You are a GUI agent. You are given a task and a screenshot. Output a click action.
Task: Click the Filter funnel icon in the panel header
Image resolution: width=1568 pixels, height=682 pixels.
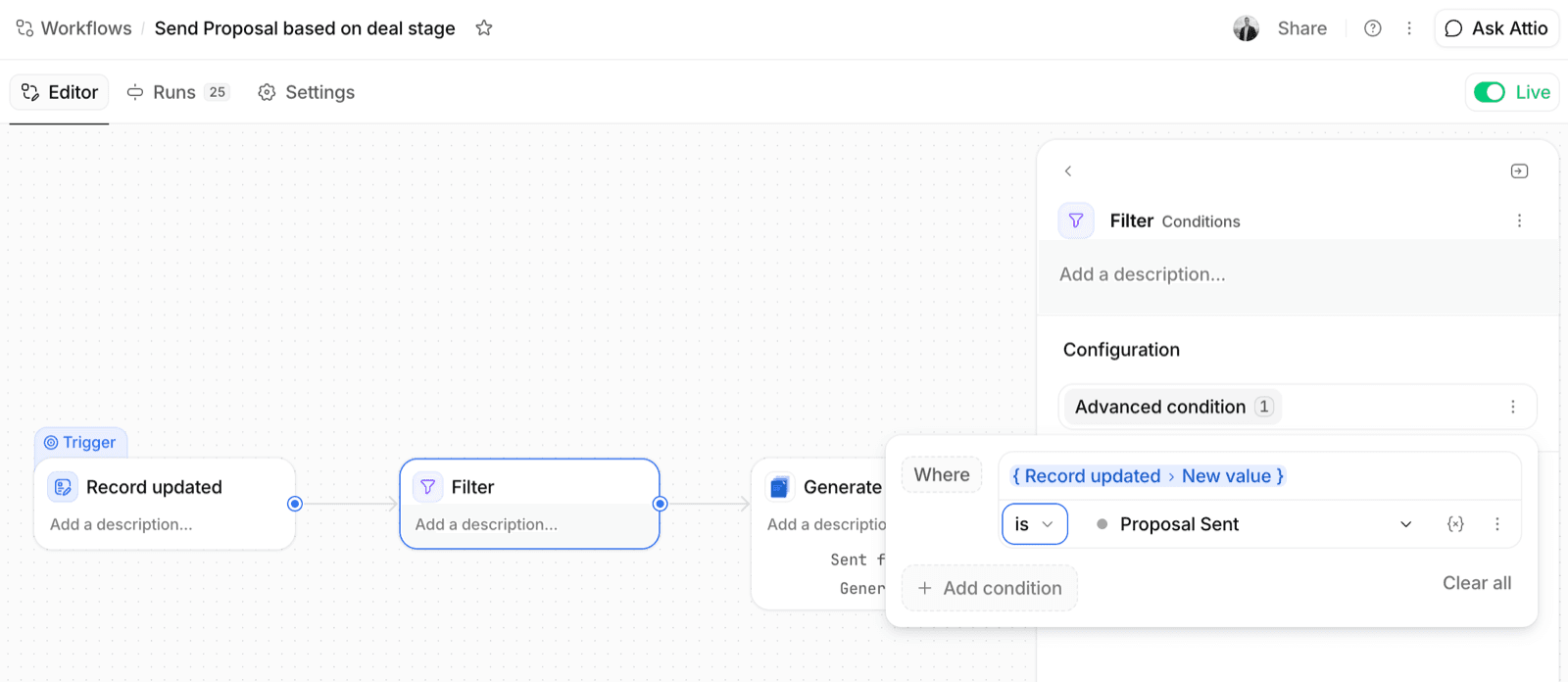1076,220
